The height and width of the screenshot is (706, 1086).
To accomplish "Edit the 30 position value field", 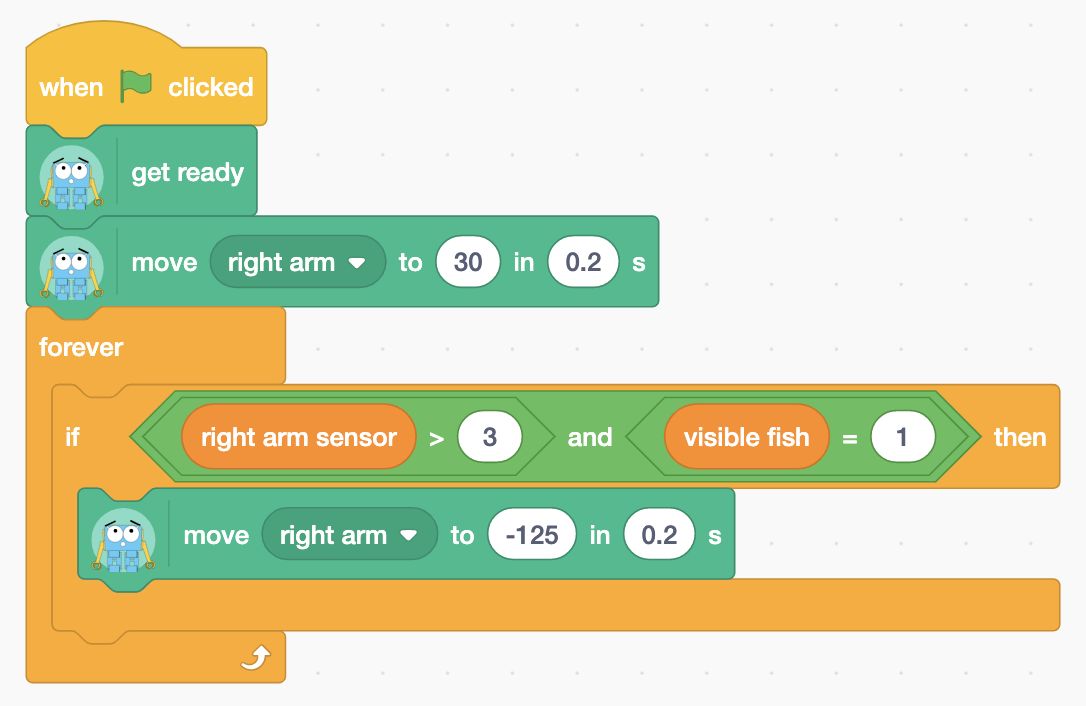I will 468,262.
